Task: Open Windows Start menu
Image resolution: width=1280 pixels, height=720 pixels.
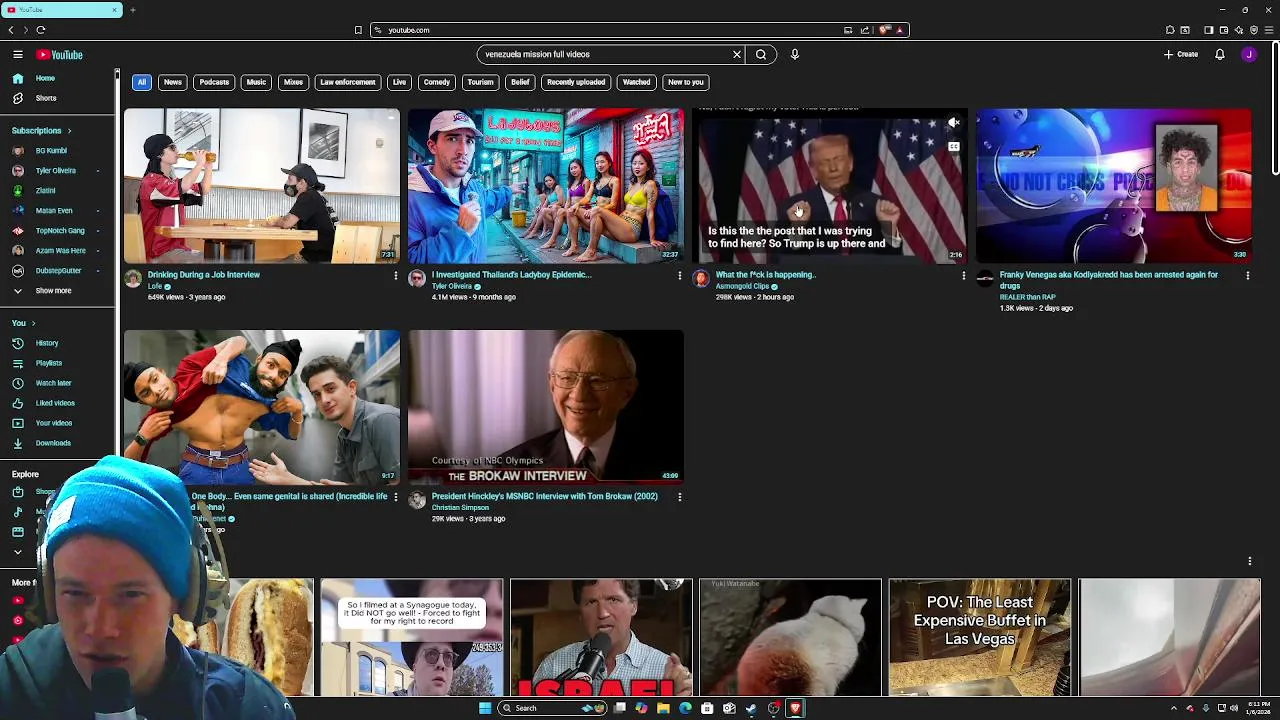Action: pos(485,708)
